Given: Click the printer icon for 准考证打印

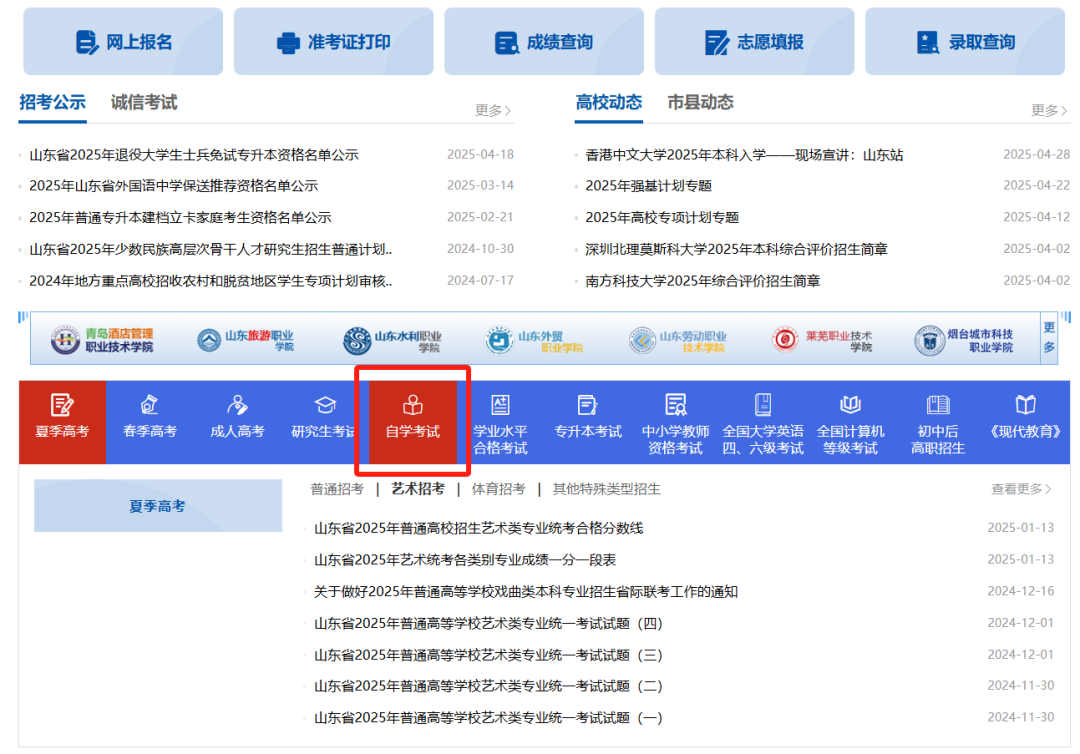Looking at the screenshot, I should 288,43.
